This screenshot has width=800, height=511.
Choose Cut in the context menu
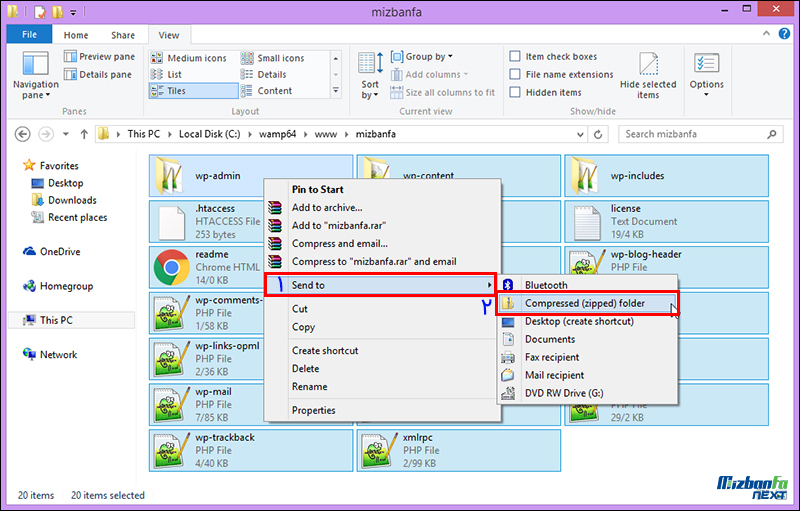(x=299, y=309)
